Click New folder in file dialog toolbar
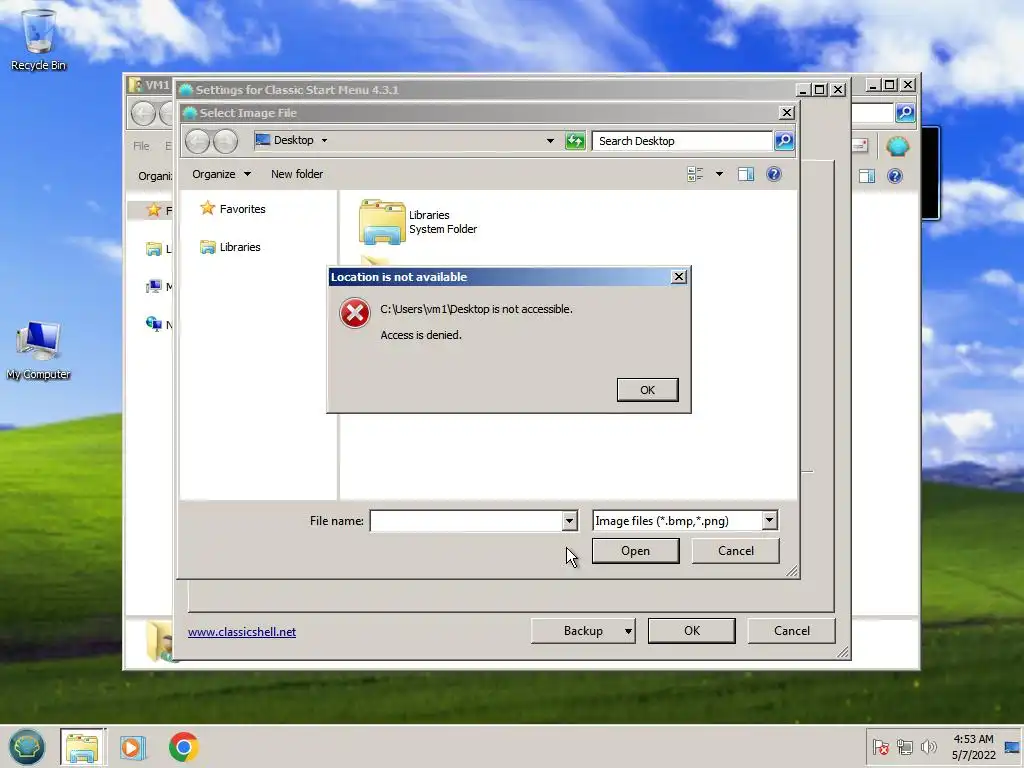 (x=296, y=174)
